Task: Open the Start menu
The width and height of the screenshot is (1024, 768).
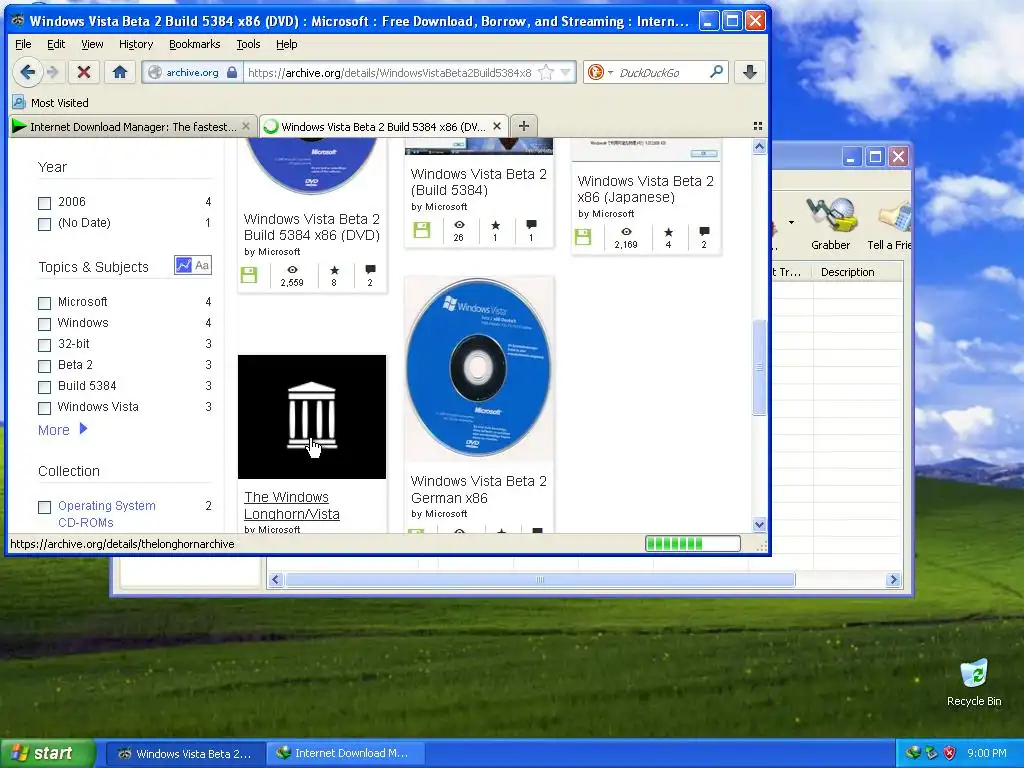Action: tap(46, 753)
